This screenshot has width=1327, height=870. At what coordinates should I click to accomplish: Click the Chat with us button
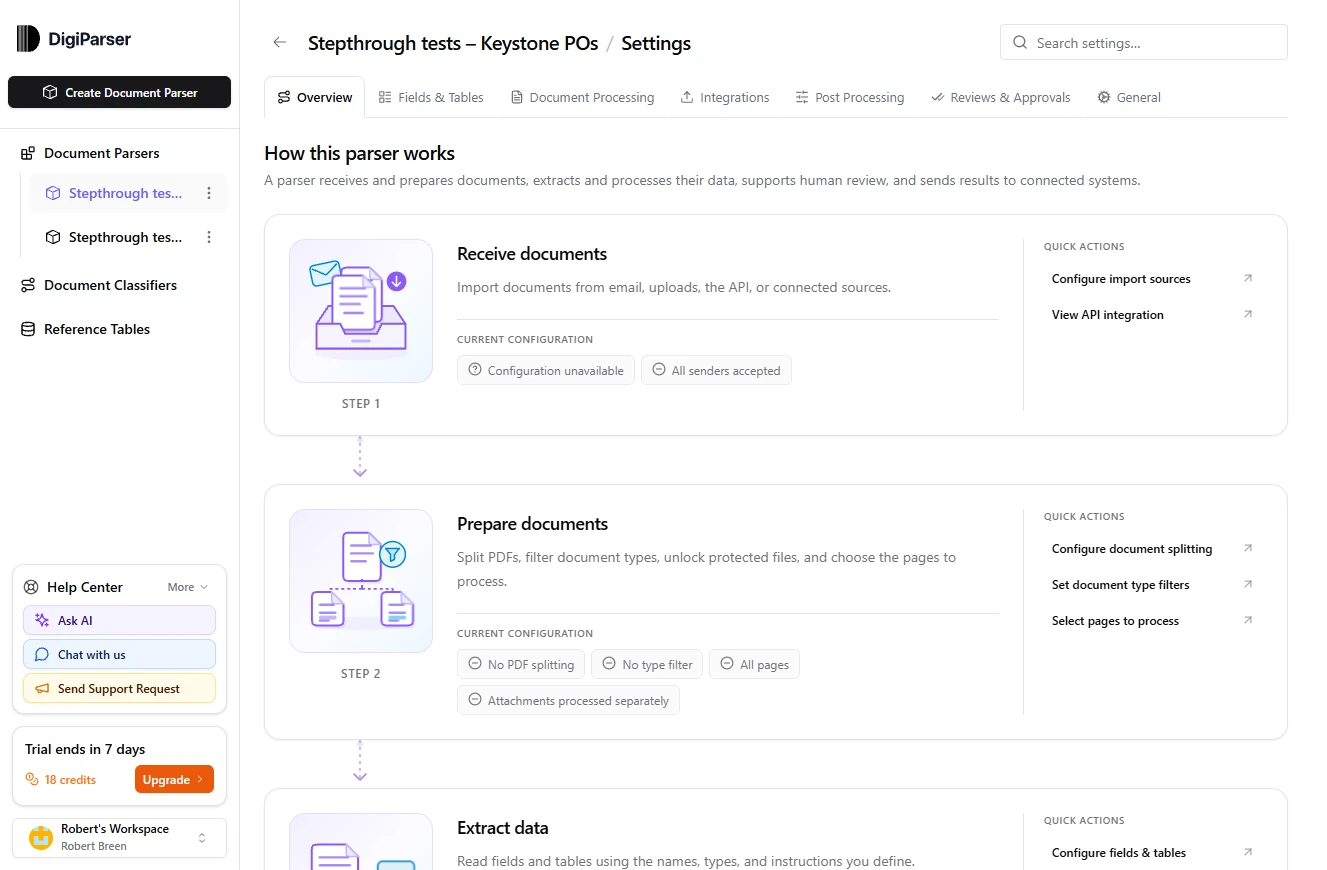119,654
